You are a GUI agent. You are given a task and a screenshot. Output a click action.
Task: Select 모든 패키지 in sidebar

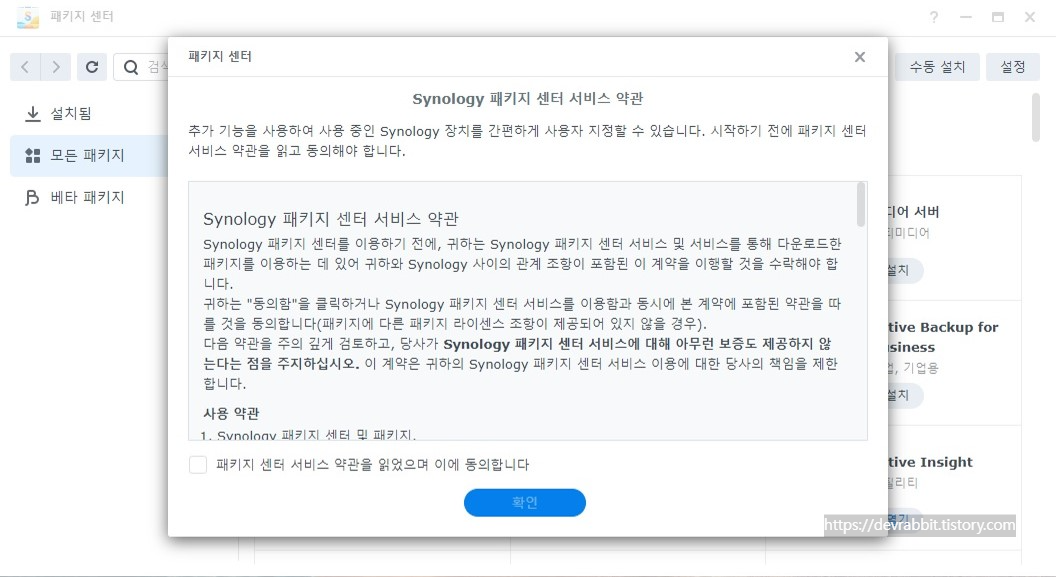[x=89, y=156]
